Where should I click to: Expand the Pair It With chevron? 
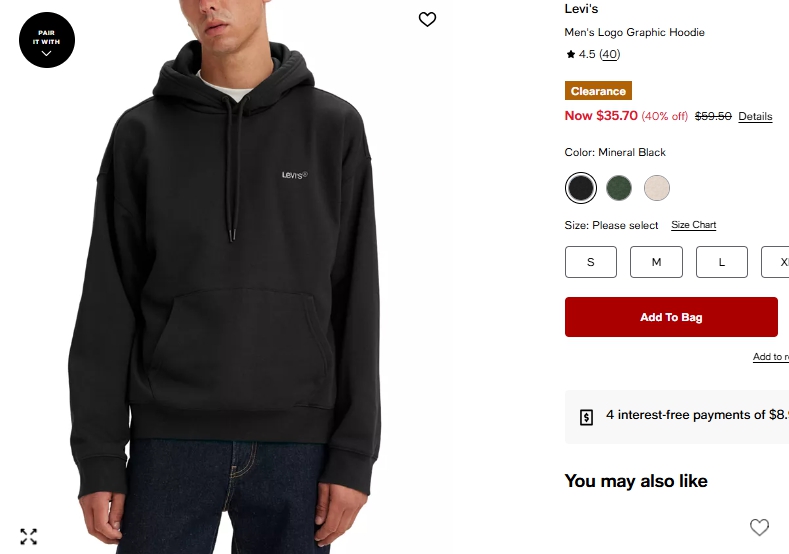click(x=46, y=53)
